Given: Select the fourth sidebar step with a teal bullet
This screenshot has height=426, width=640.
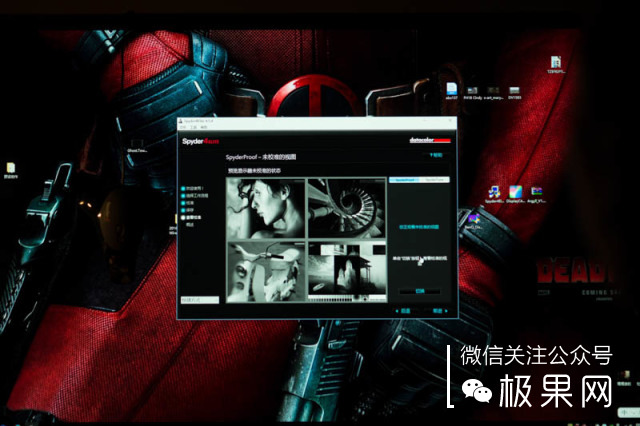Looking at the screenshot, I should coord(188,210).
